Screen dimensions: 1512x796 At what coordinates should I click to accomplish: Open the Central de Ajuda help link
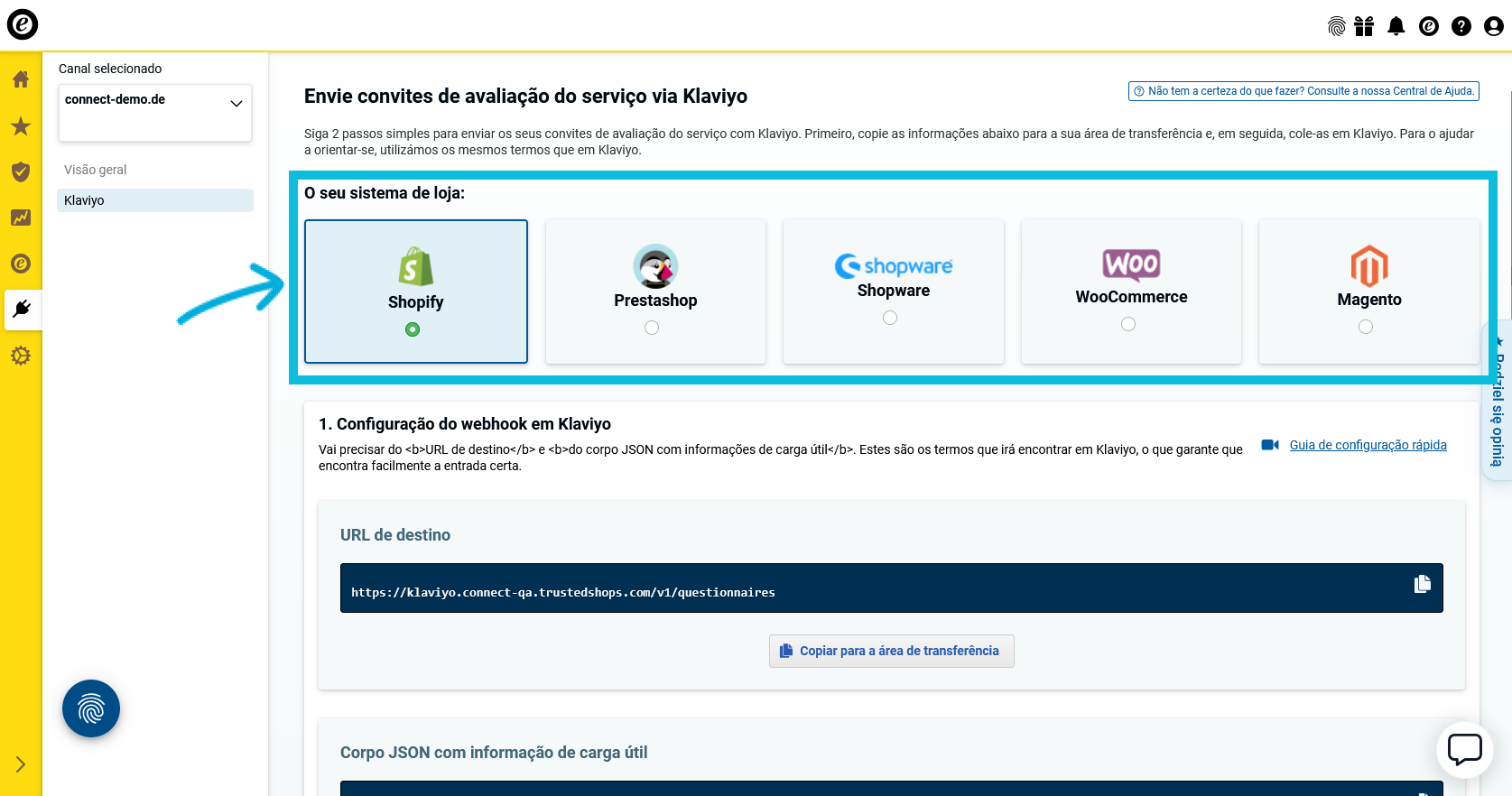click(x=1303, y=91)
